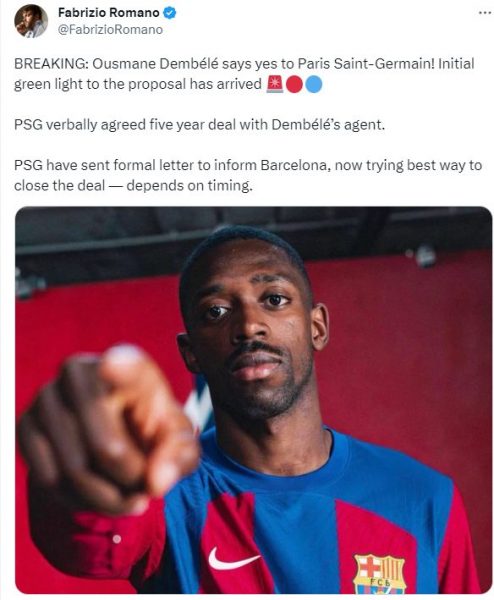The height and width of the screenshot is (600, 494).
Task: Open the @FabrizioRomano handle link
Action: (x=110, y=30)
